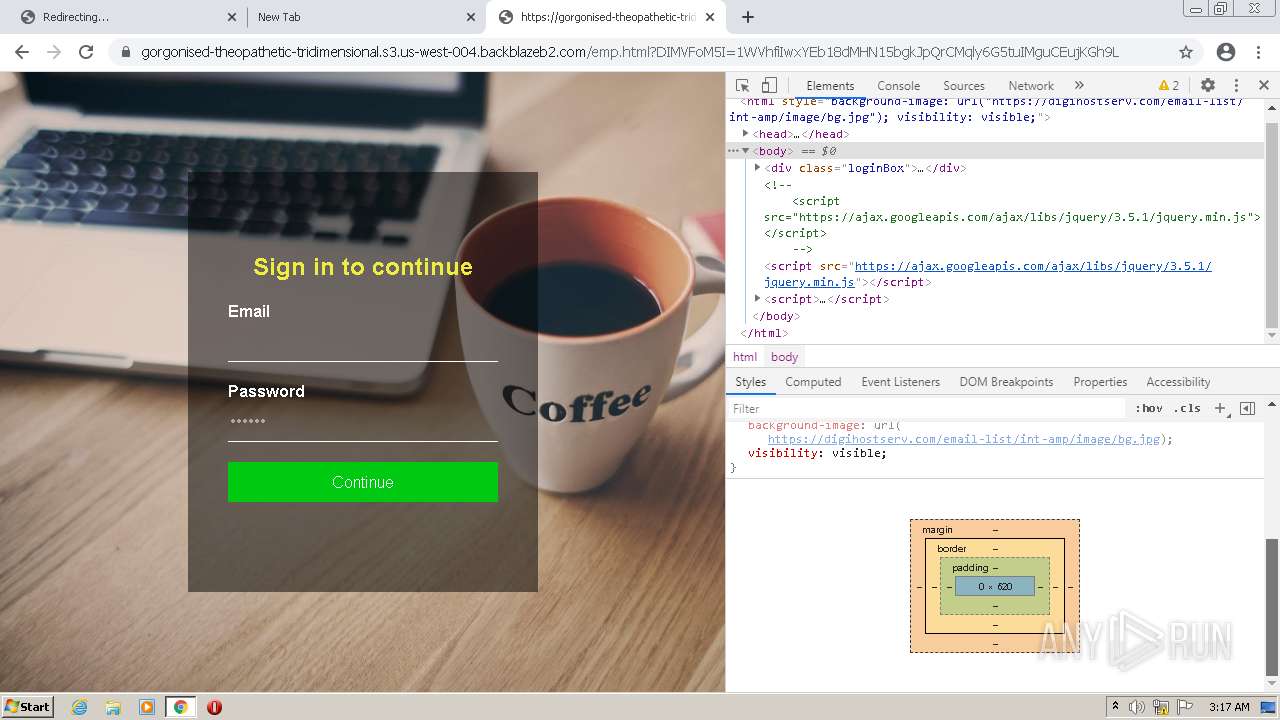Open the Accessibility tab
The height and width of the screenshot is (720, 1280).
(1178, 382)
